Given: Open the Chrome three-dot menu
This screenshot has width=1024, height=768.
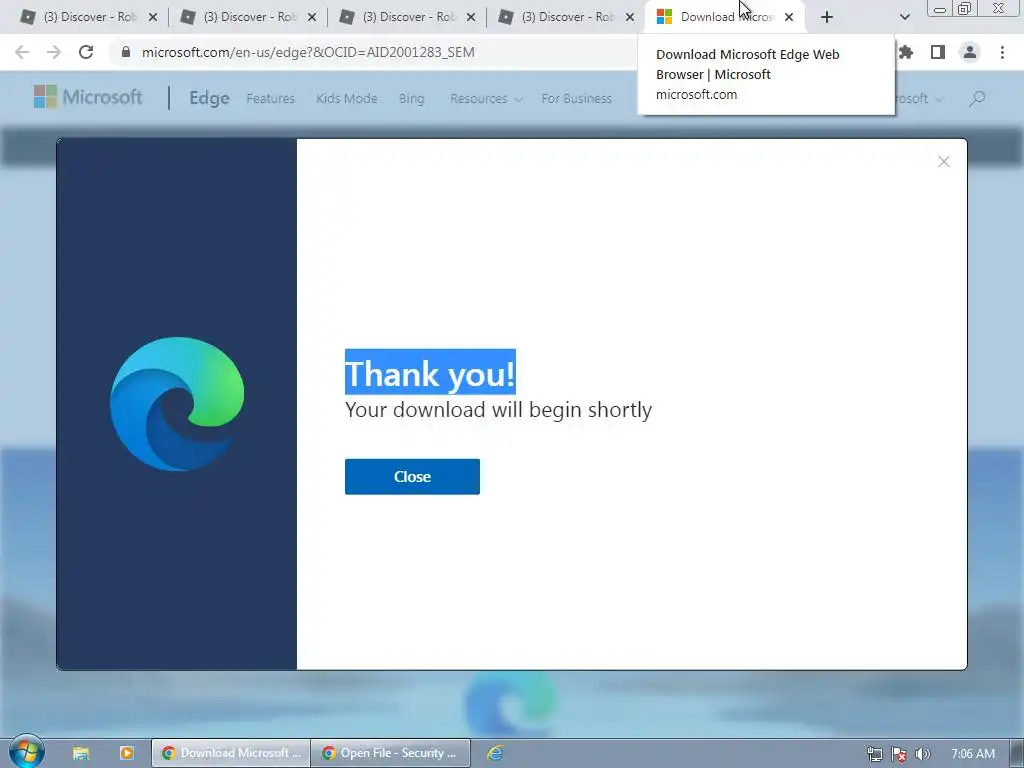Looking at the screenshot, I should 1002,52.
